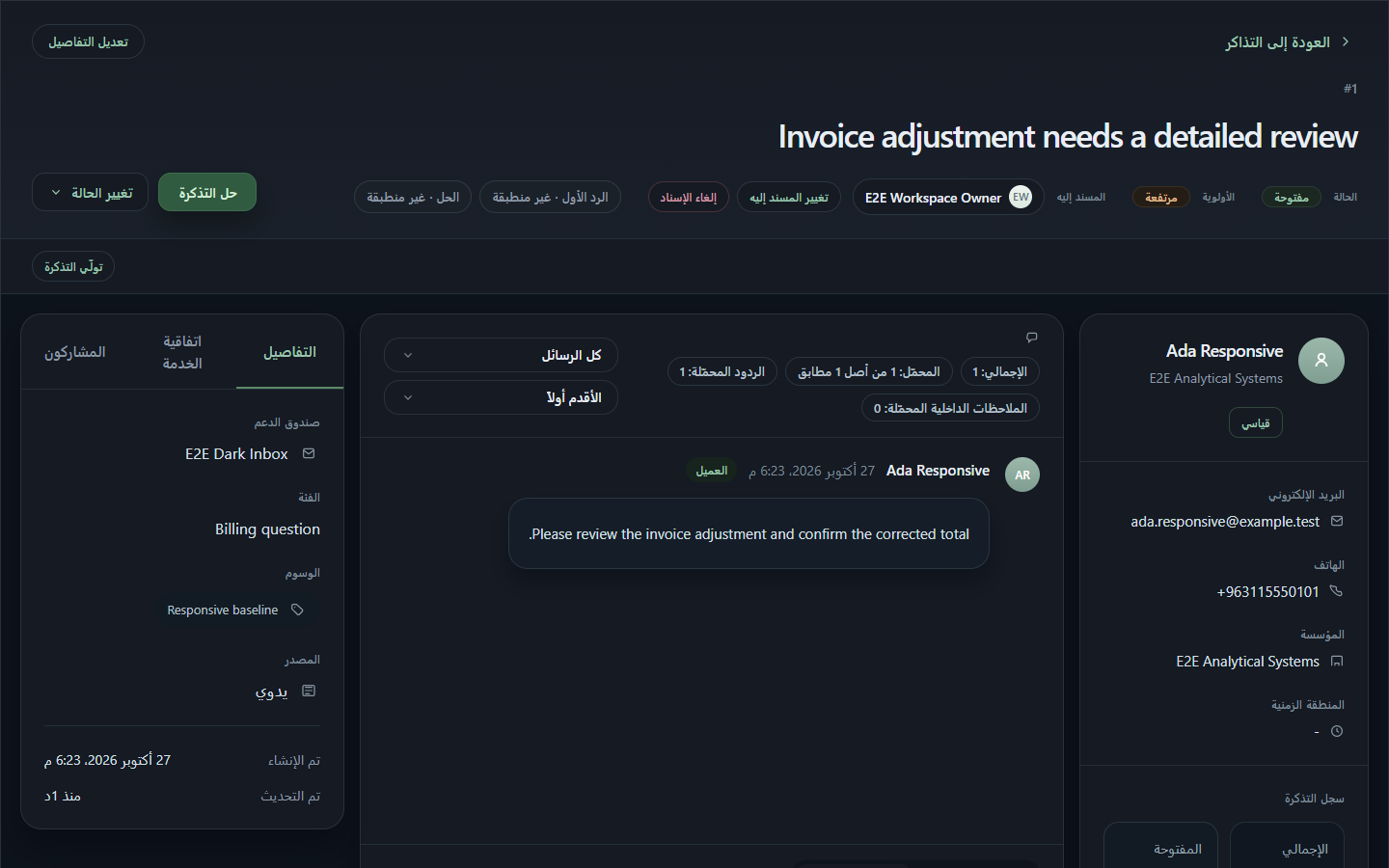Click the mailbox icon beside E2E Dark Inbox
The height and width of the screenshot is (868, 1389).
point(309,453)
